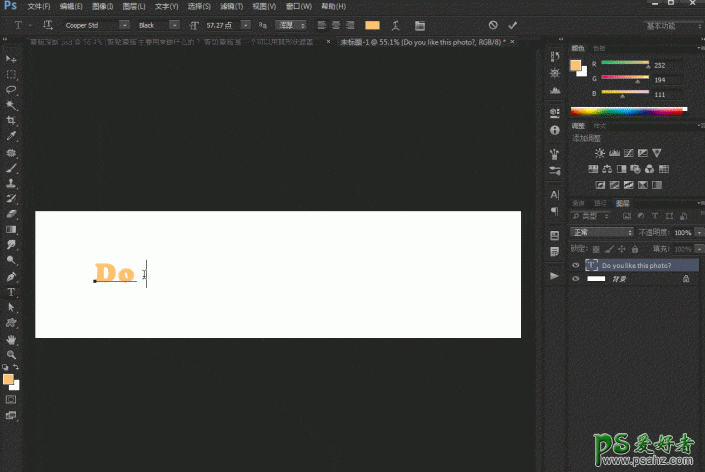Select the Custom Shape tool
This screenshot has width=705, height=472.
(11, 323)
